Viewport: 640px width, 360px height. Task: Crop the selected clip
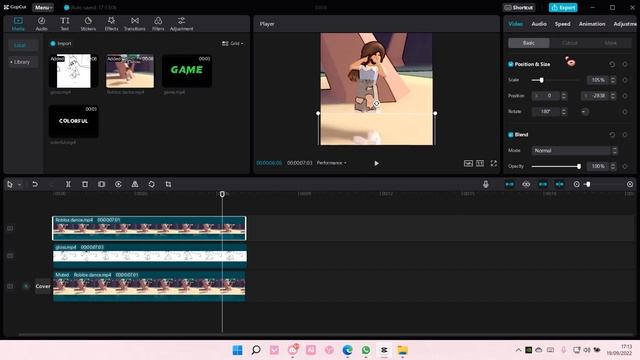[168, 184]
